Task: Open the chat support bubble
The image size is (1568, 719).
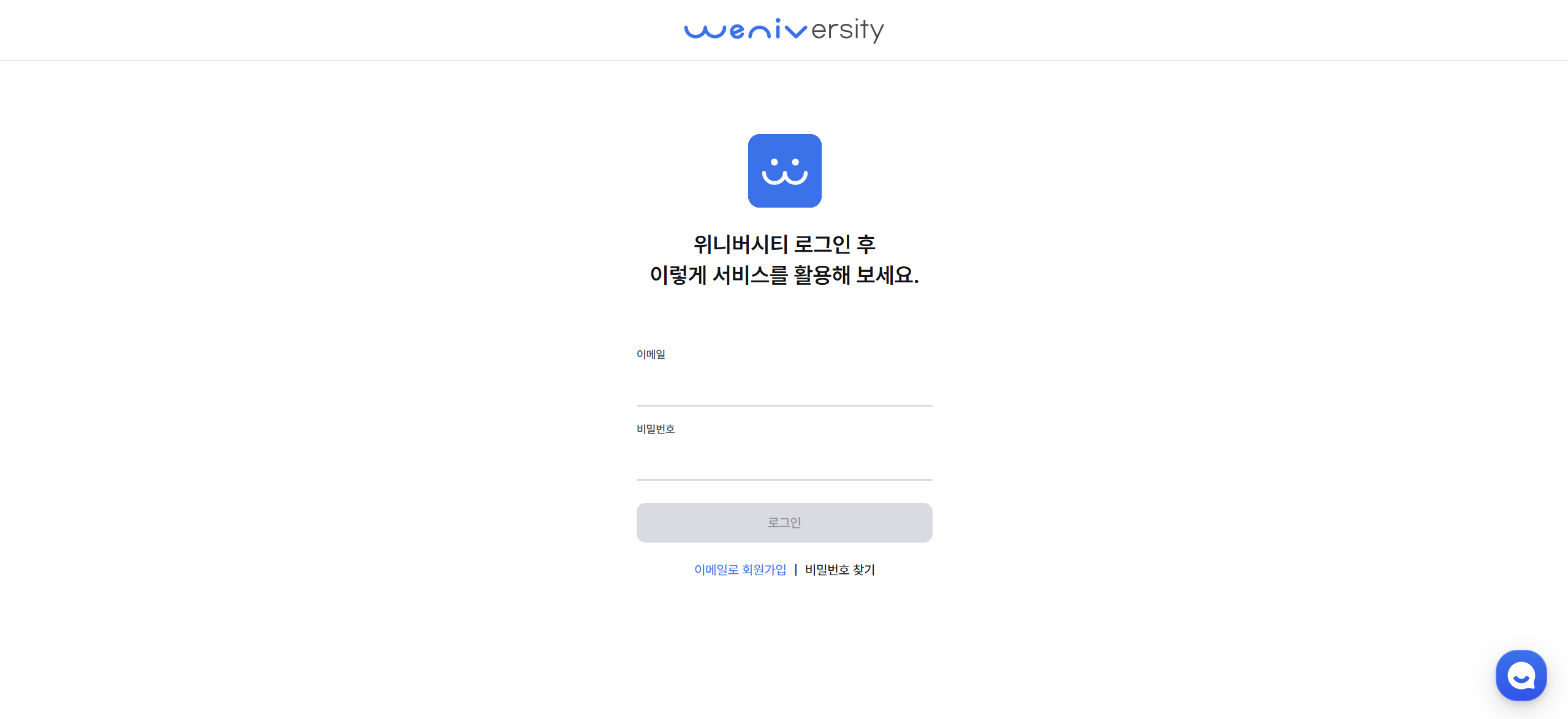Action: [1521, 676]
